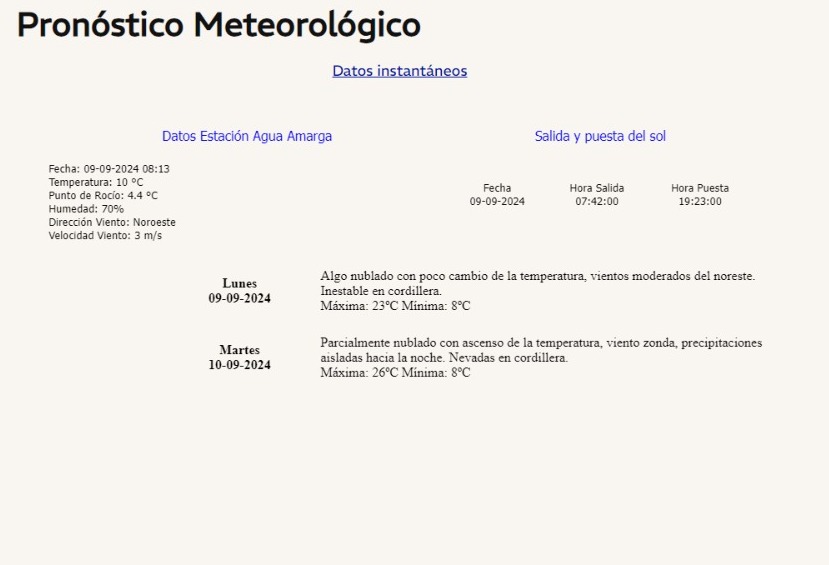This screenshot has width=829, height=565.
Task: Select the sunrise time 07:42:00
Action: click(x=597, y=202)
